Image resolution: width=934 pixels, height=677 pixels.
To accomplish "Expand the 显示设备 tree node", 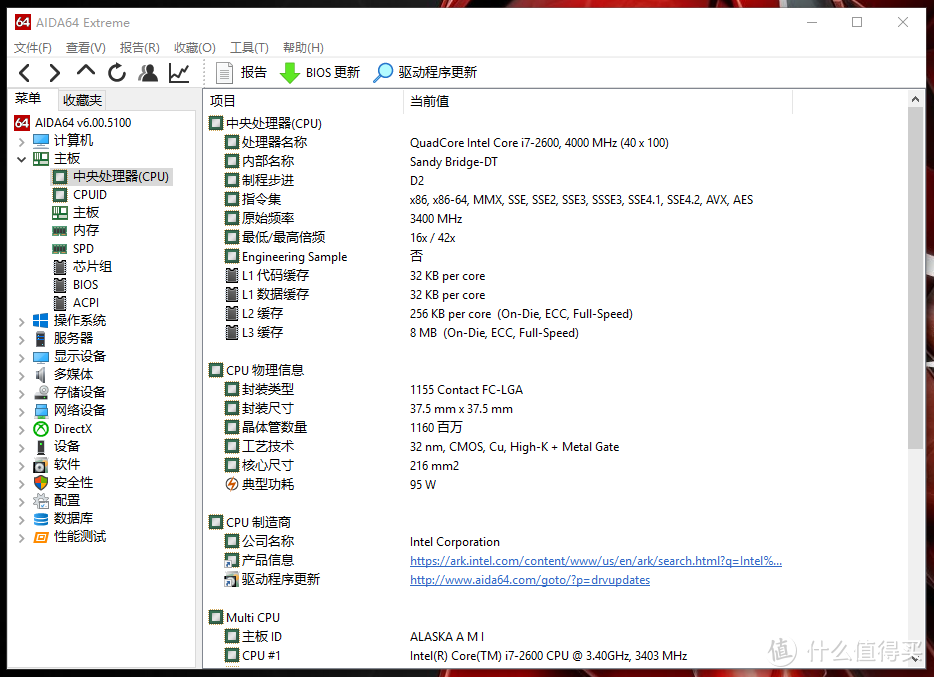I will click(21, 357).
